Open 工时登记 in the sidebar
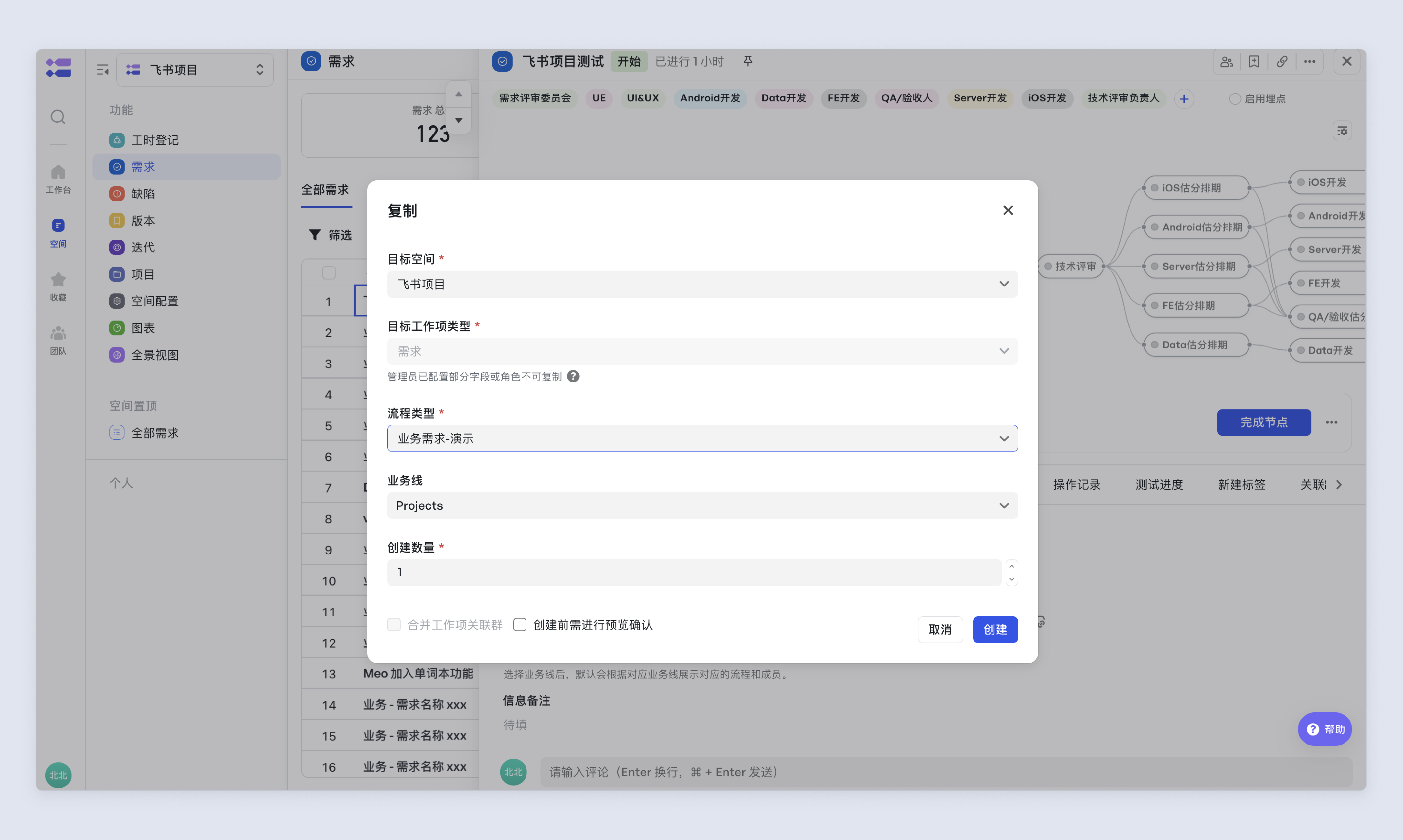 click(186, 140)
